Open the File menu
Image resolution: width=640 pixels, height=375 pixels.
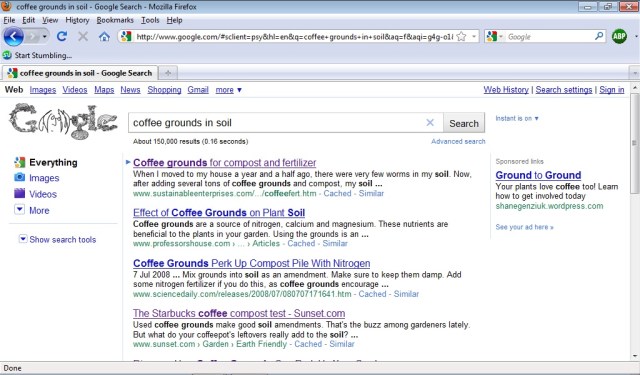tap(9, 20)
